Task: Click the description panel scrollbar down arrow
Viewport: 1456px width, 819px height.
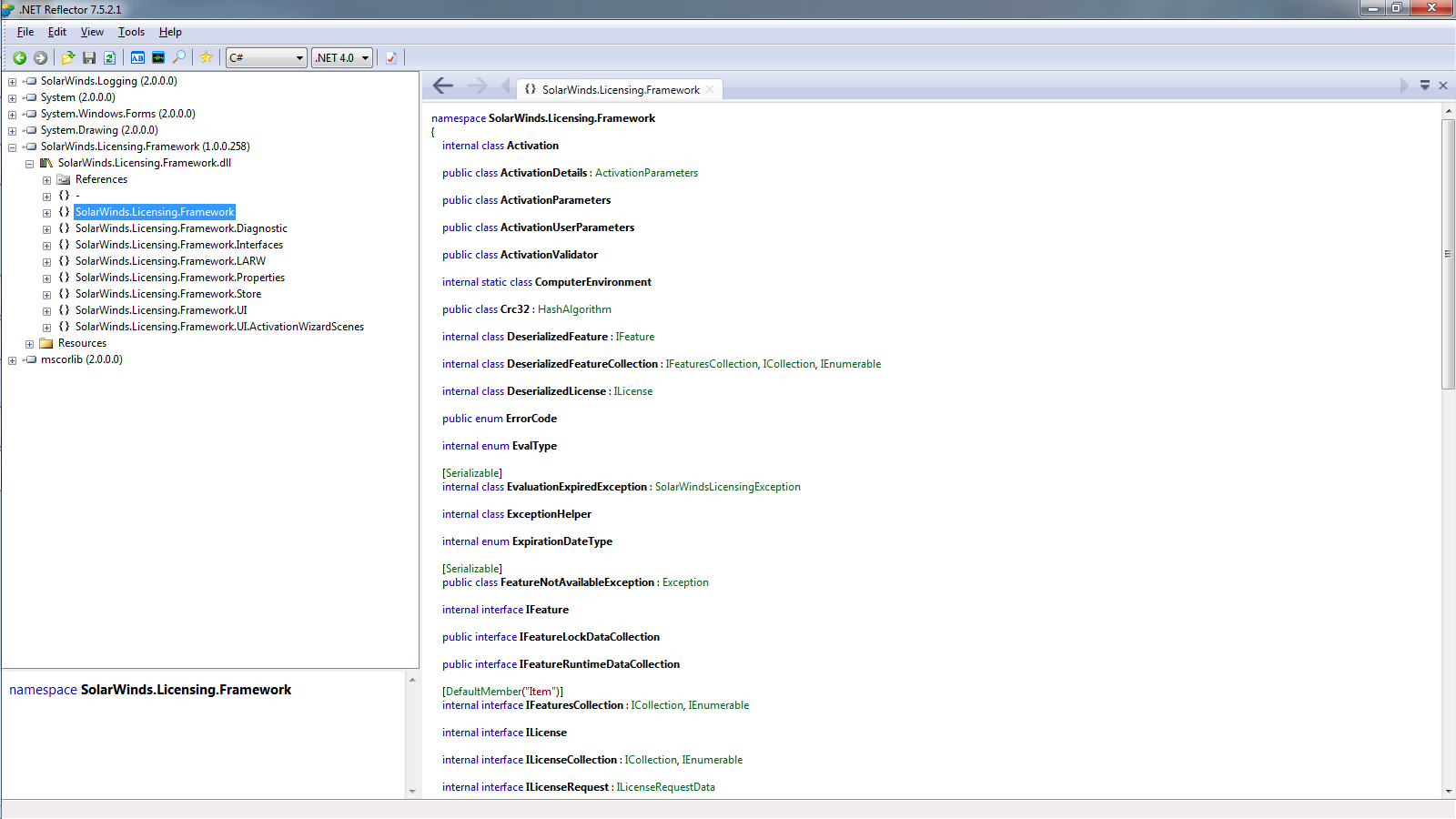Action: click(x=412, y=791)
